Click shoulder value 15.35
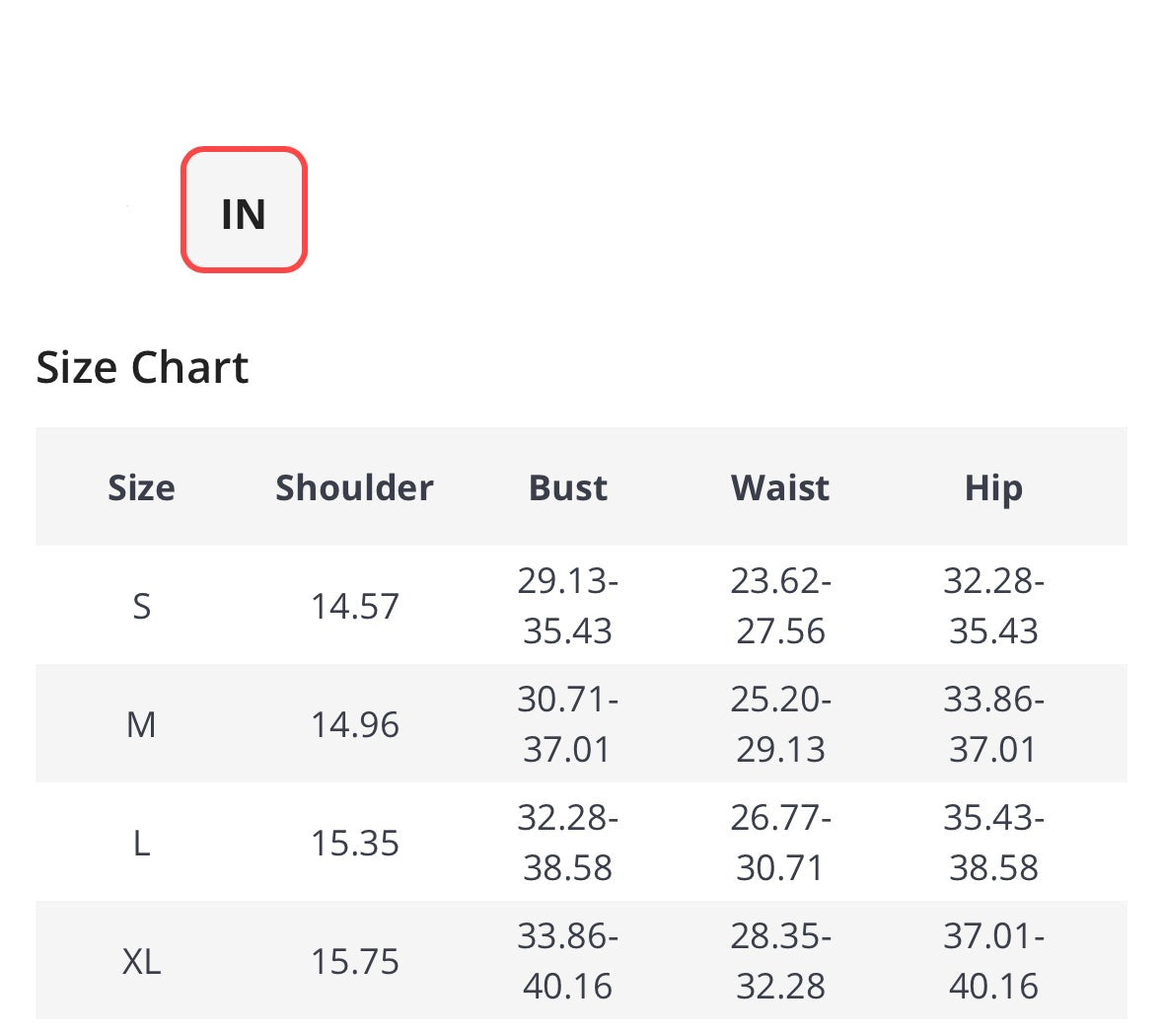Image resolution: width=1163 pixels, height=1036 pixels. point(354,843)
